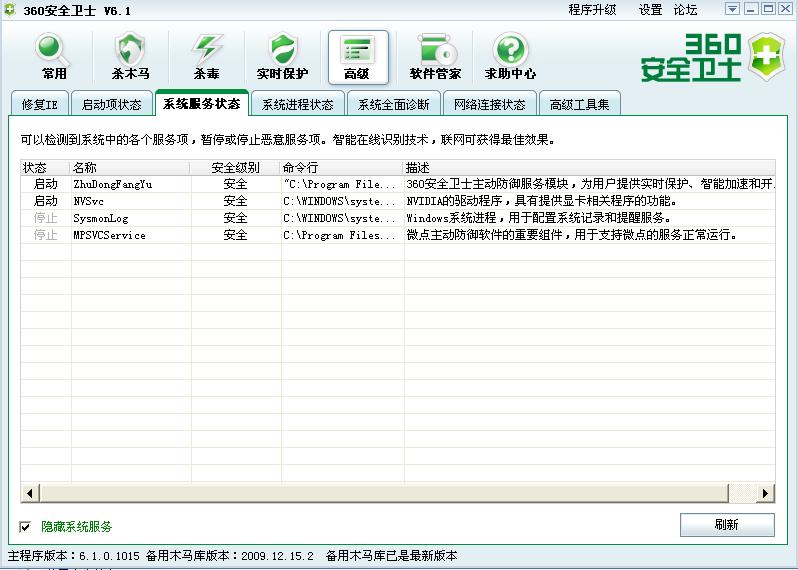This screenshot has width=798, height=570.
Task: Minimize the 360安全卫士 window
Action: click(751, 9)
